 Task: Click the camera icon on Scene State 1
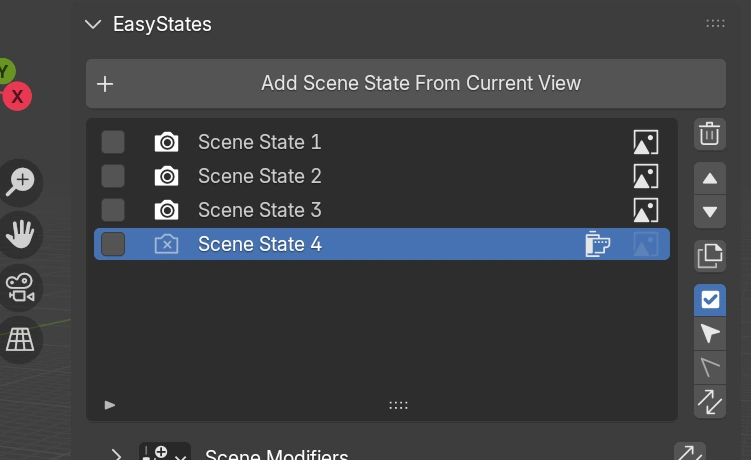166,142
